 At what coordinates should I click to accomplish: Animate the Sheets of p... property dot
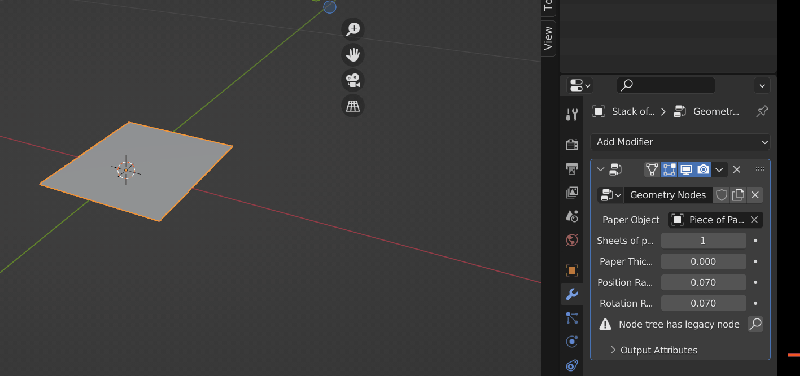pyautogui.click(x=756, y=241)
